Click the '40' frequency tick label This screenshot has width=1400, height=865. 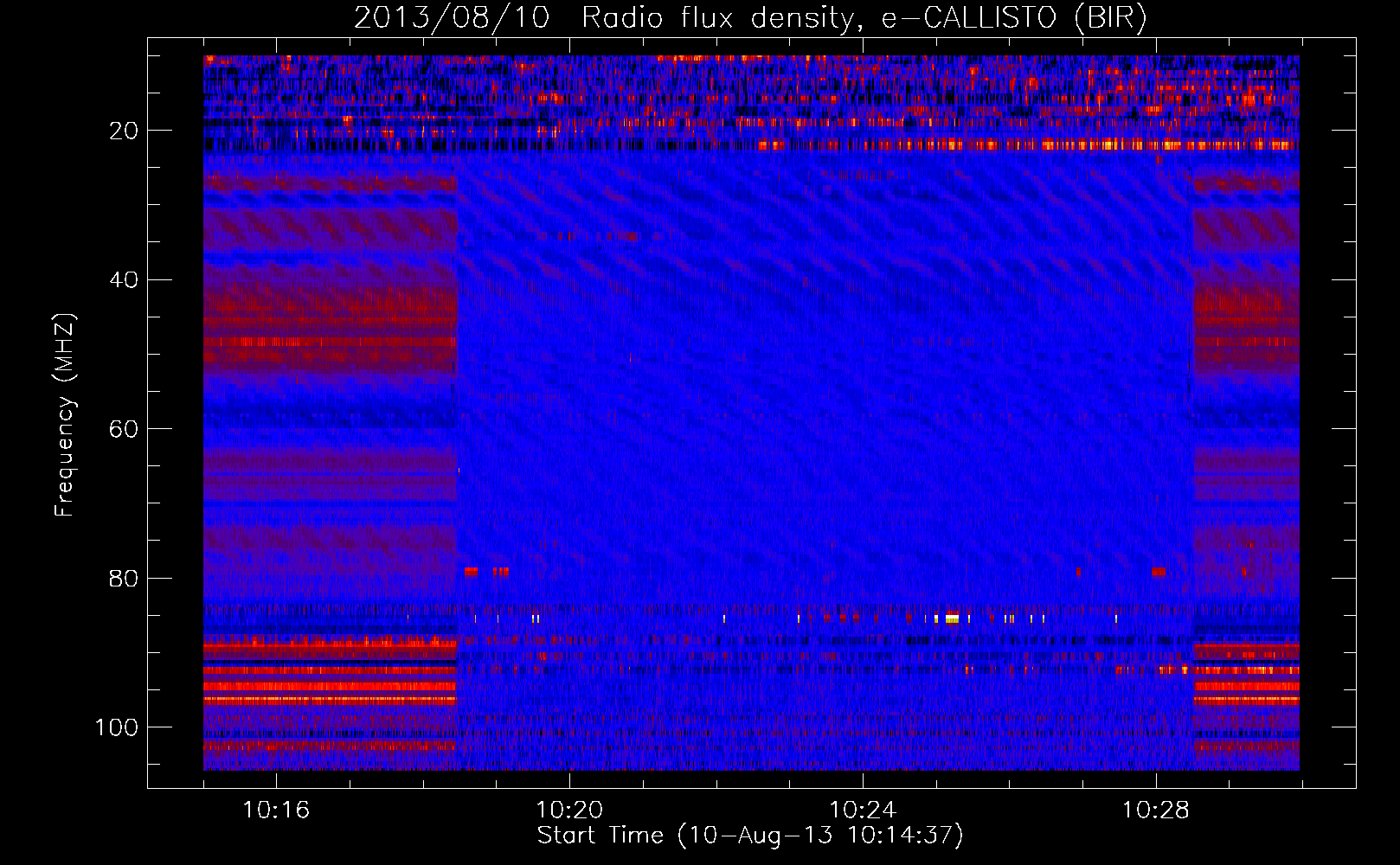(125, 280)
